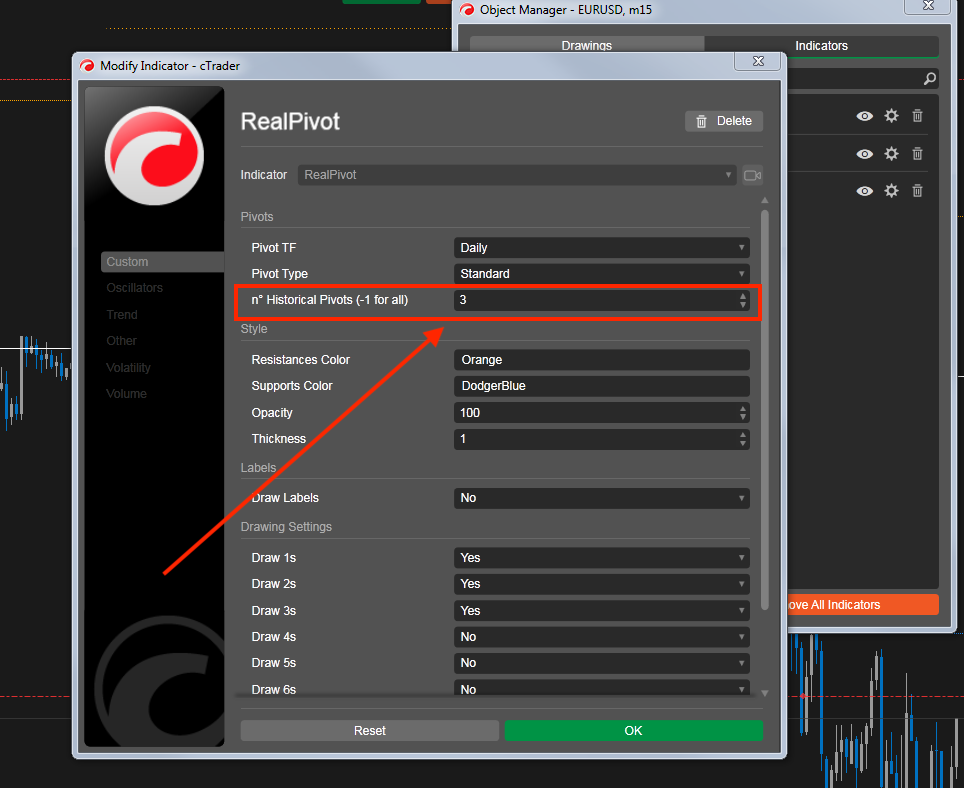The width and height of the screenshot is (964, 788).
Task: Open the Draw 1s dropdown
Action: pyautogui.click(x=601, y=558)
